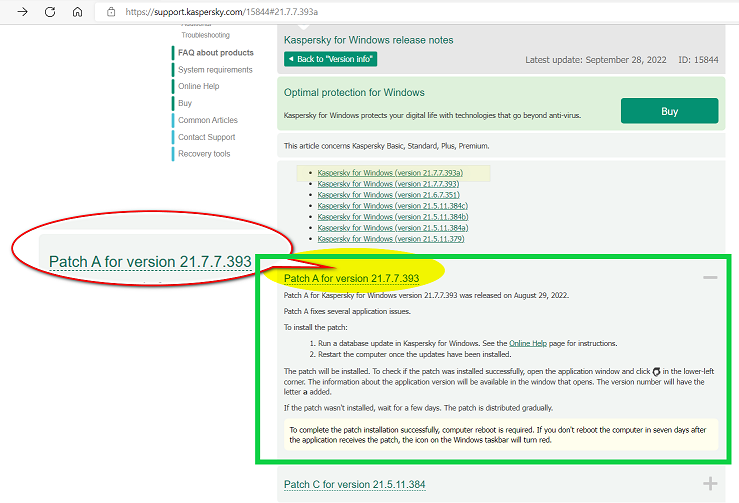This screenshot has height=503, width=739.
Task: Click the Optimal protection for Windows heading
Action: [354, 92]
